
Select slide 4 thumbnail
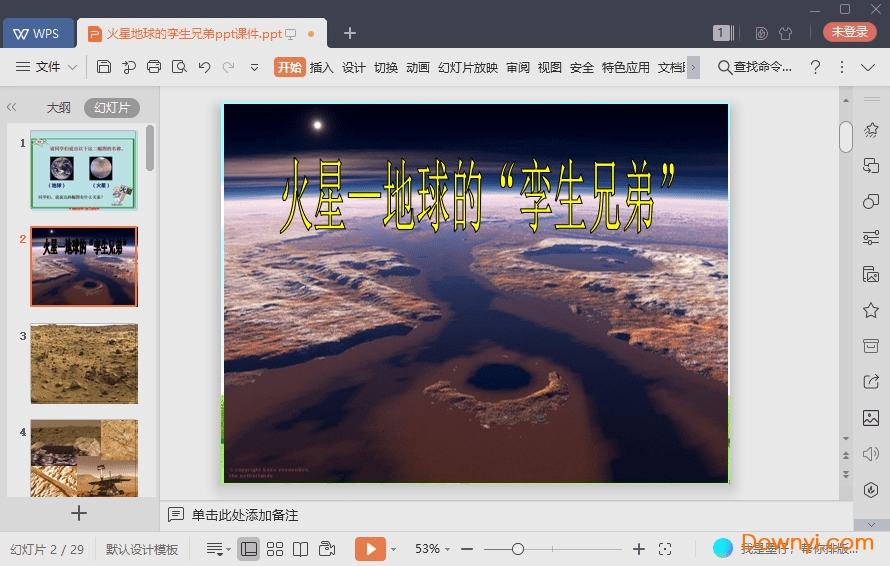coord(84,458)
